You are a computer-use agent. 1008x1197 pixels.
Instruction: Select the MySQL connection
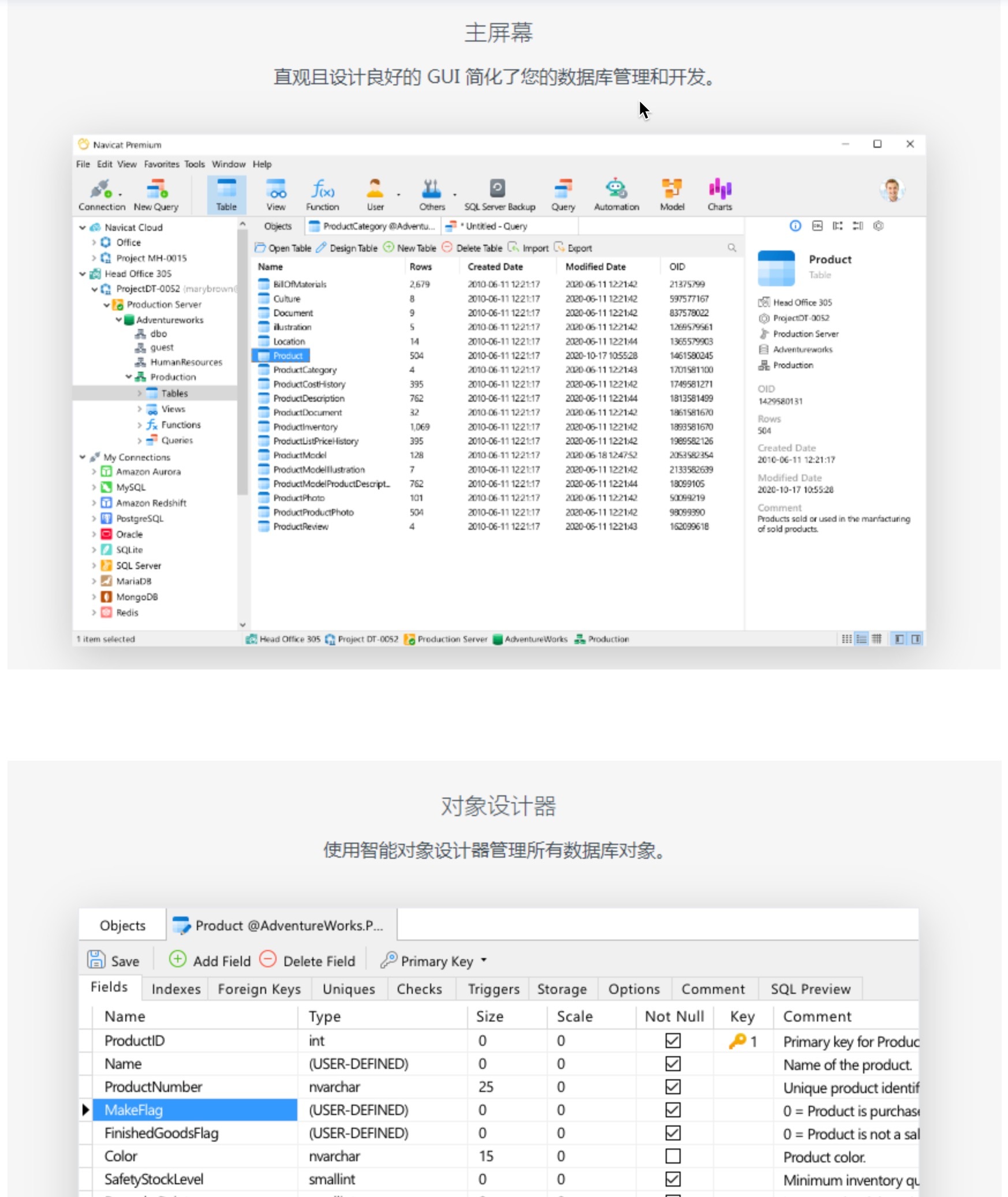tap(130, 487)
